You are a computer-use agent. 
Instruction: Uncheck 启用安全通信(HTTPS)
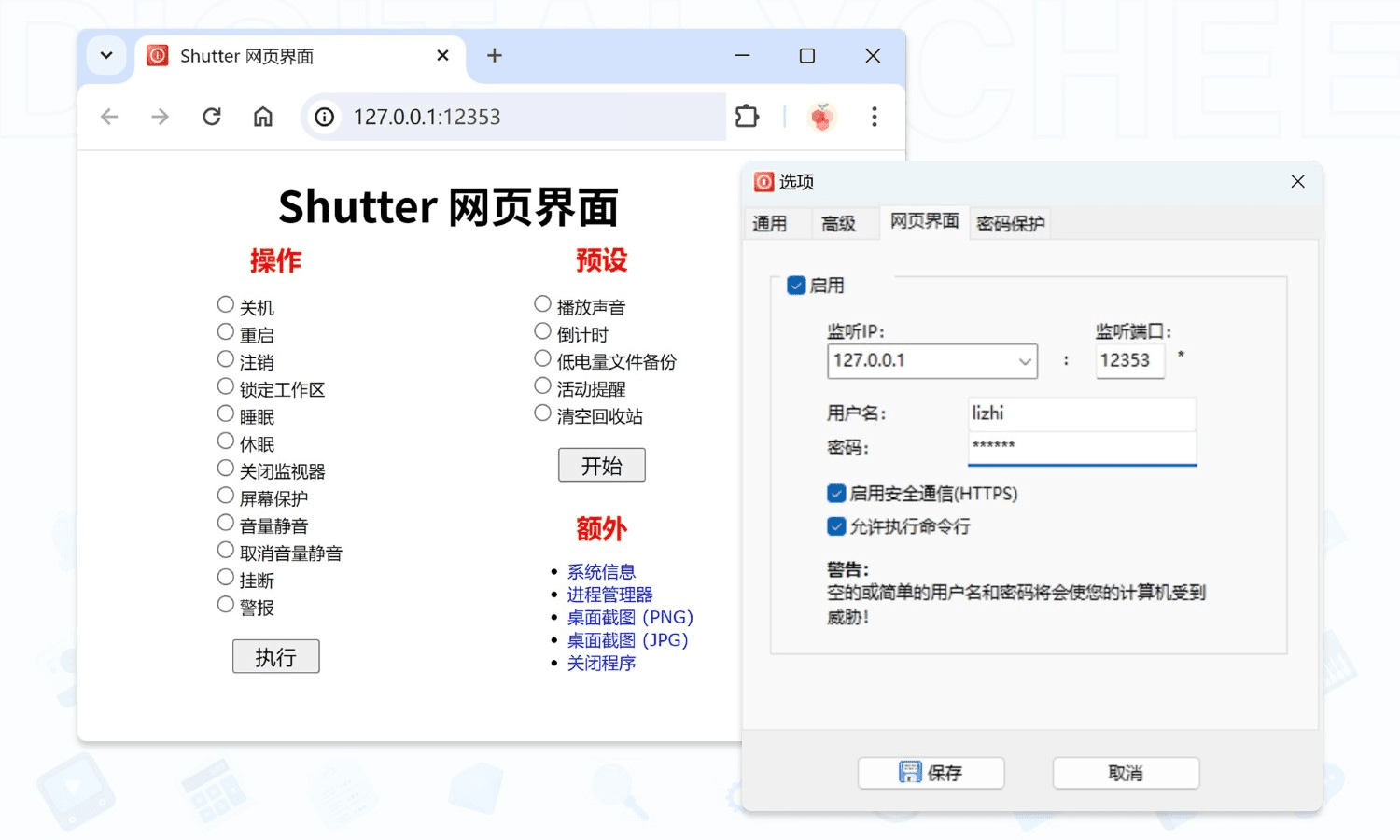coord(836,493)
